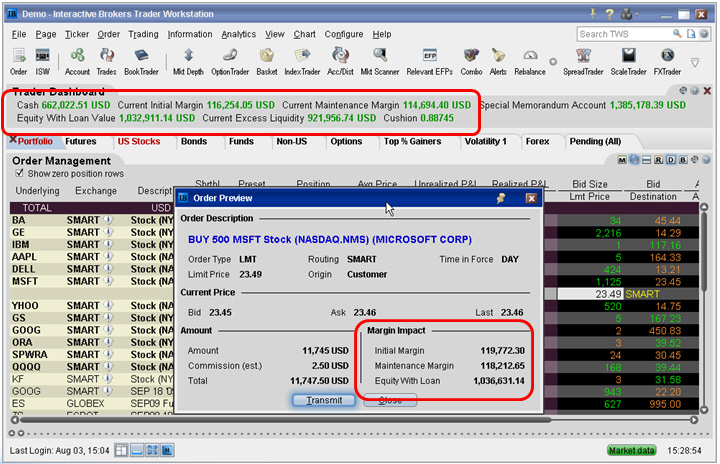Open the Alerts bell icon

coord(498,62)
